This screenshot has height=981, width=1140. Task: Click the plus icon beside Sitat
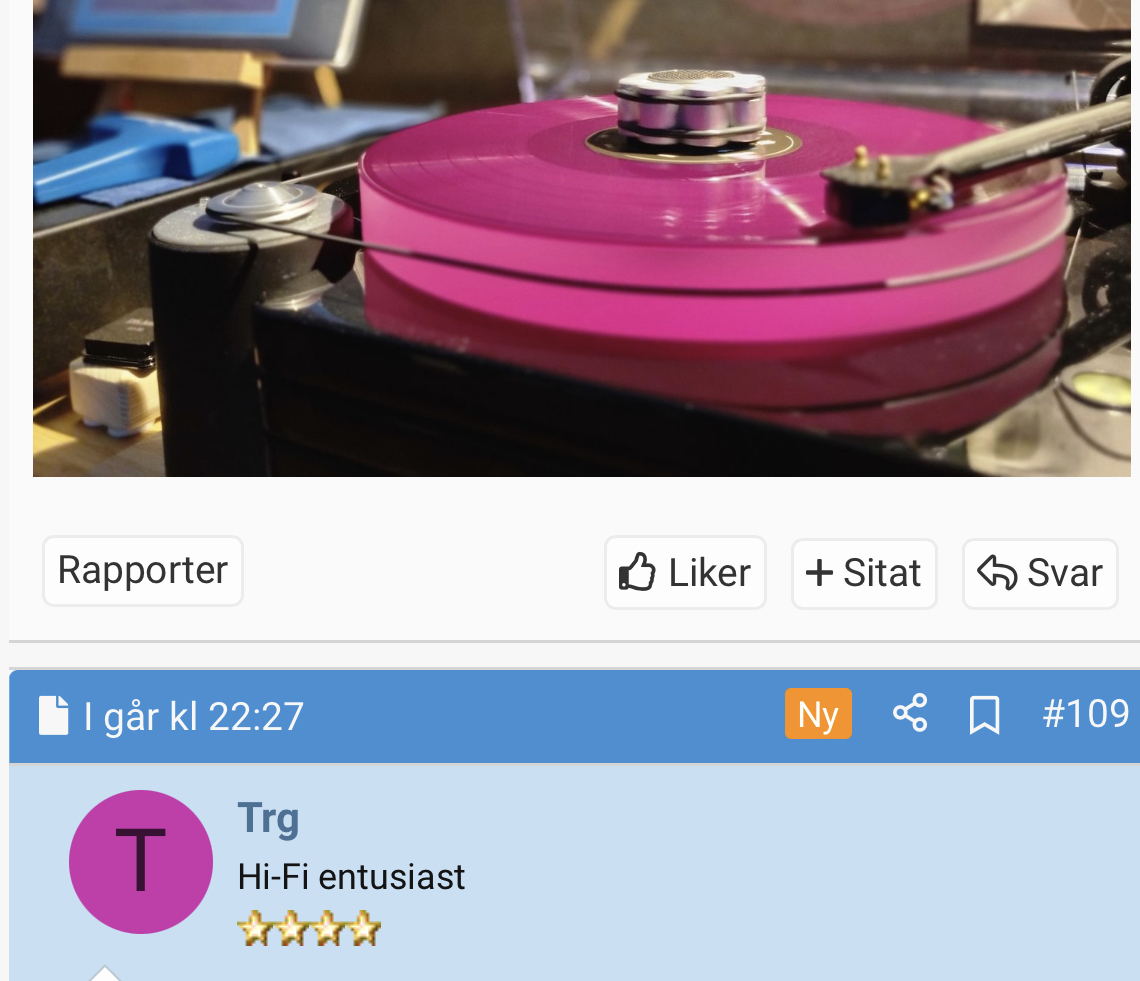pos(819,572)
